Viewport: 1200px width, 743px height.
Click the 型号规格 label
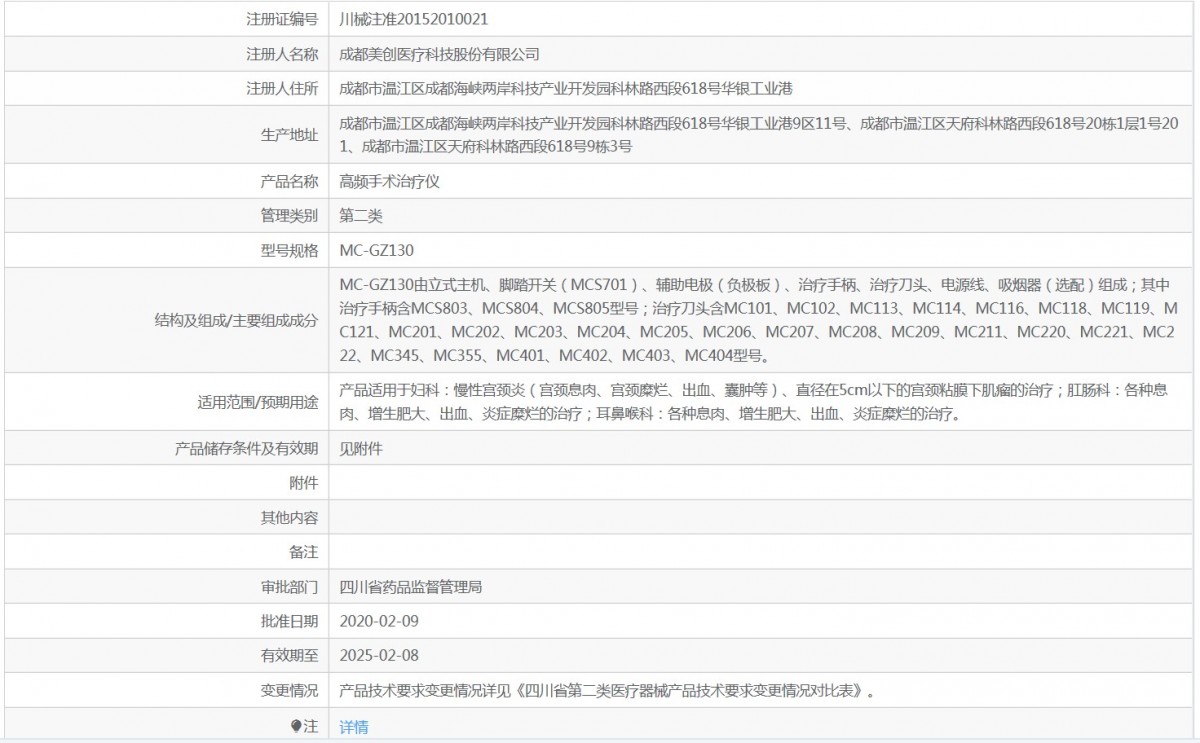tap(289, 250)
